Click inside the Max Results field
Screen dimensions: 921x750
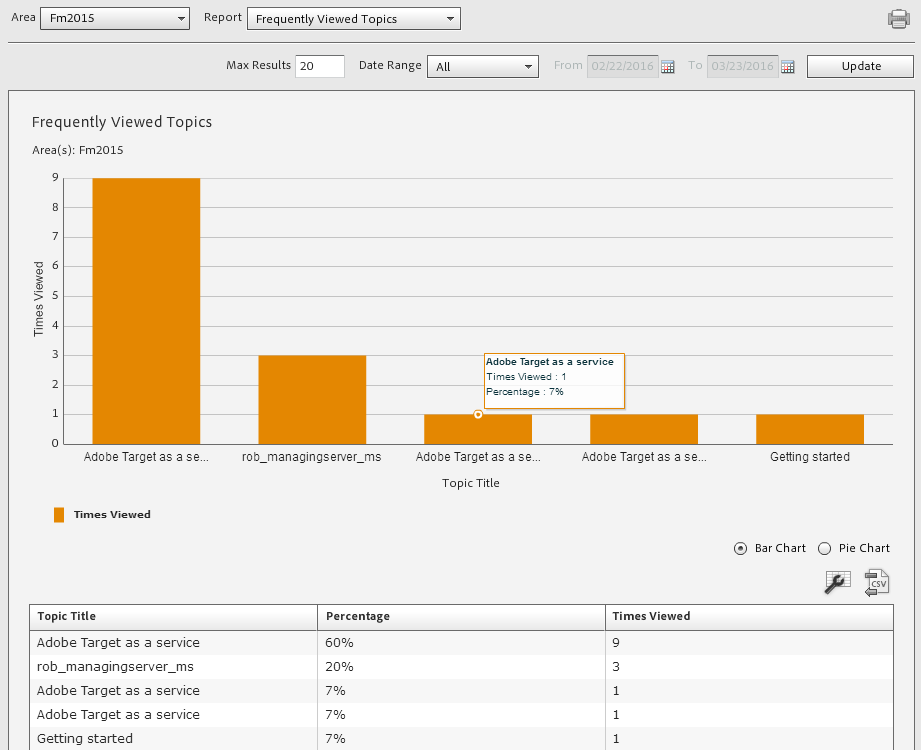320,66
